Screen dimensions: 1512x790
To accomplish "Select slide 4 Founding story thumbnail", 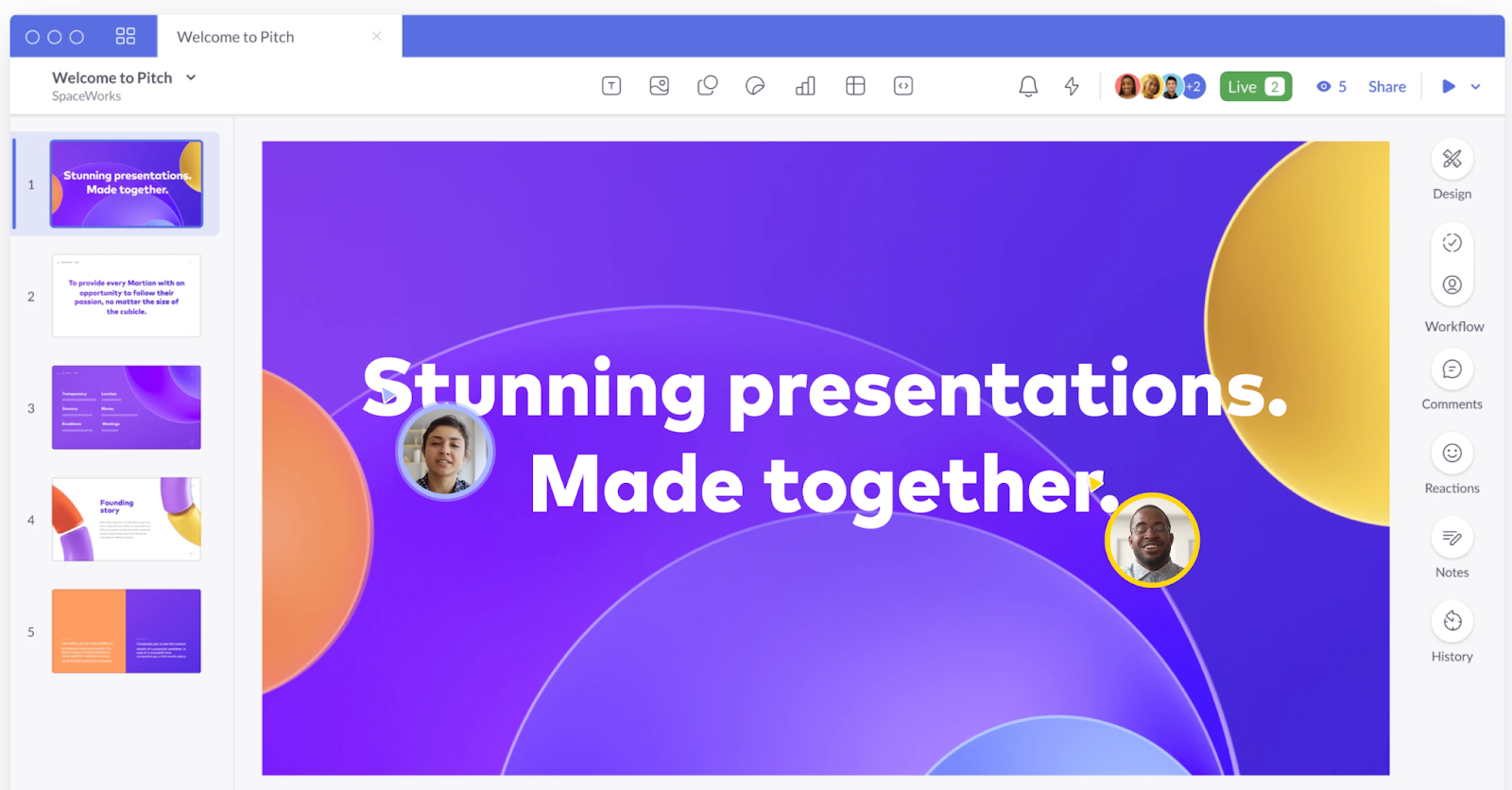I will coord(127,519).
